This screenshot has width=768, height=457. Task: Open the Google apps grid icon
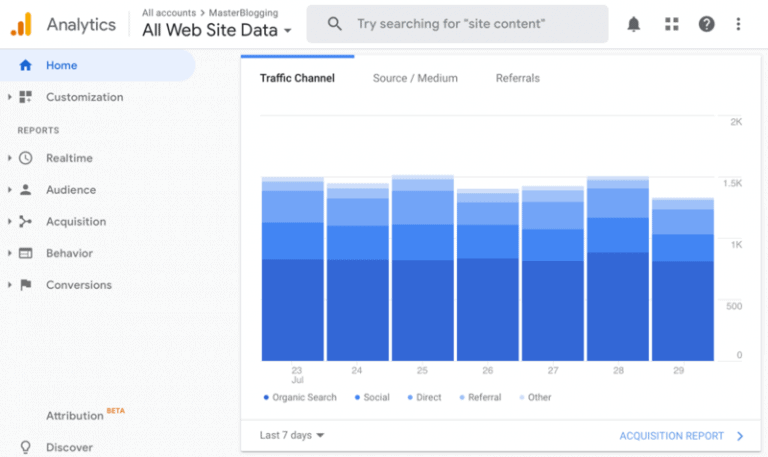(672, 24)
